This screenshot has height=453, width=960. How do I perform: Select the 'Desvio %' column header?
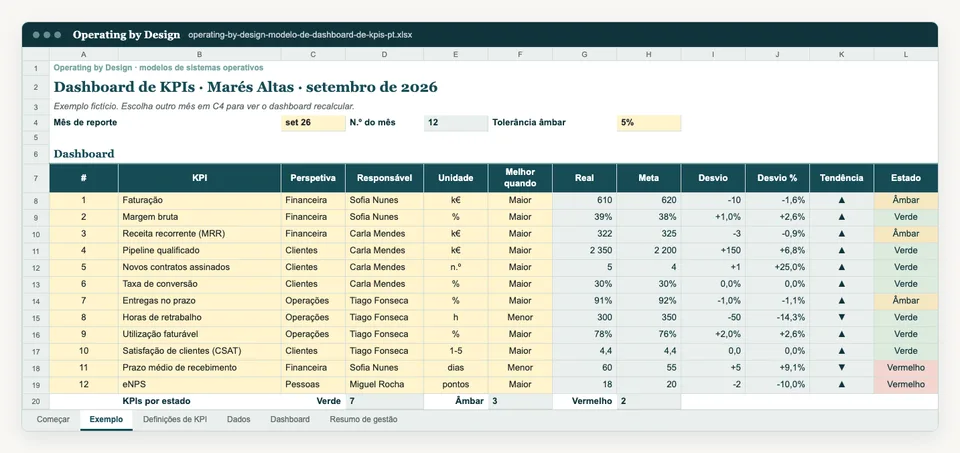tap(777, 178)
